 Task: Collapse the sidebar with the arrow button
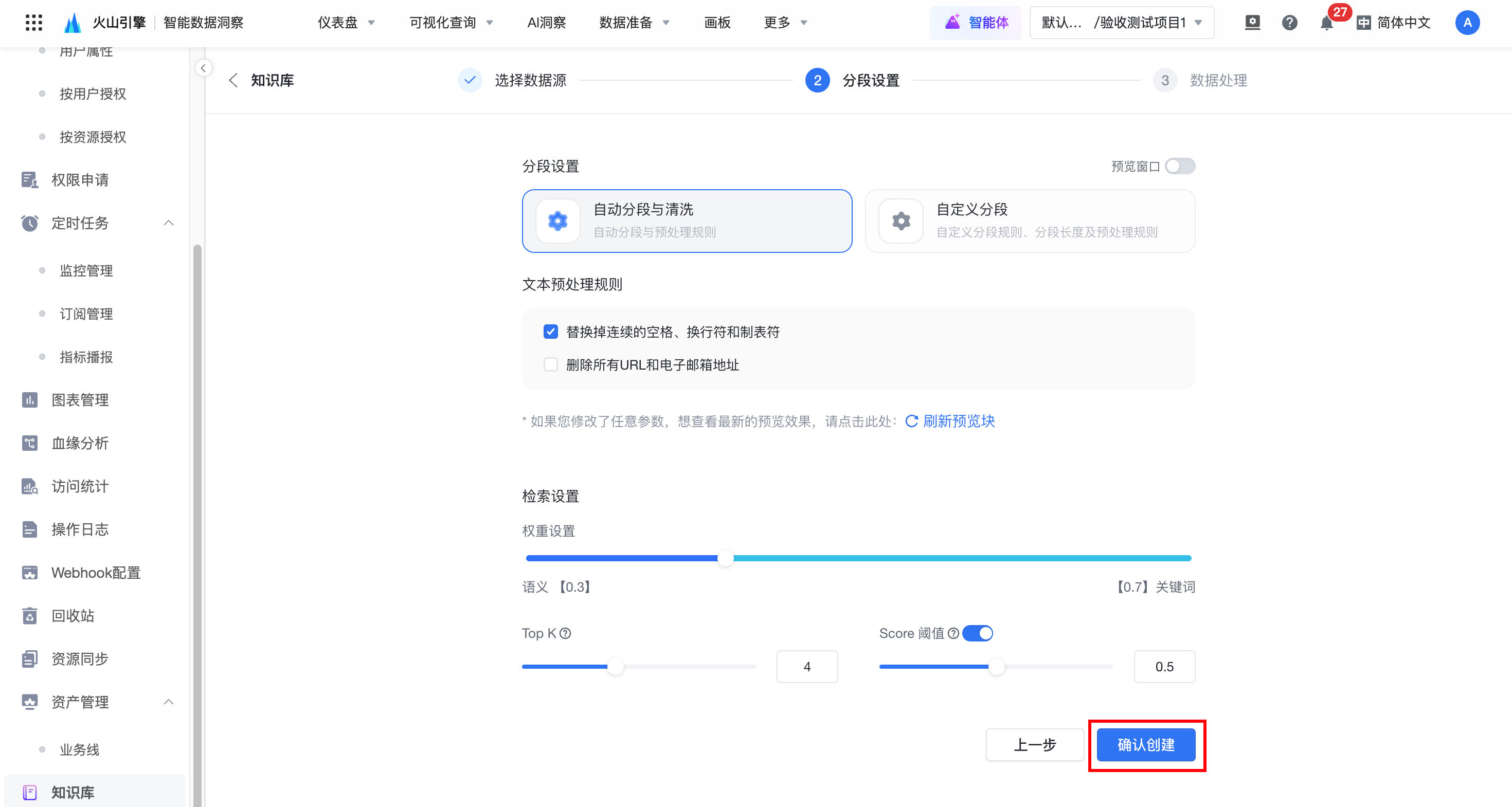pos(203,68)
